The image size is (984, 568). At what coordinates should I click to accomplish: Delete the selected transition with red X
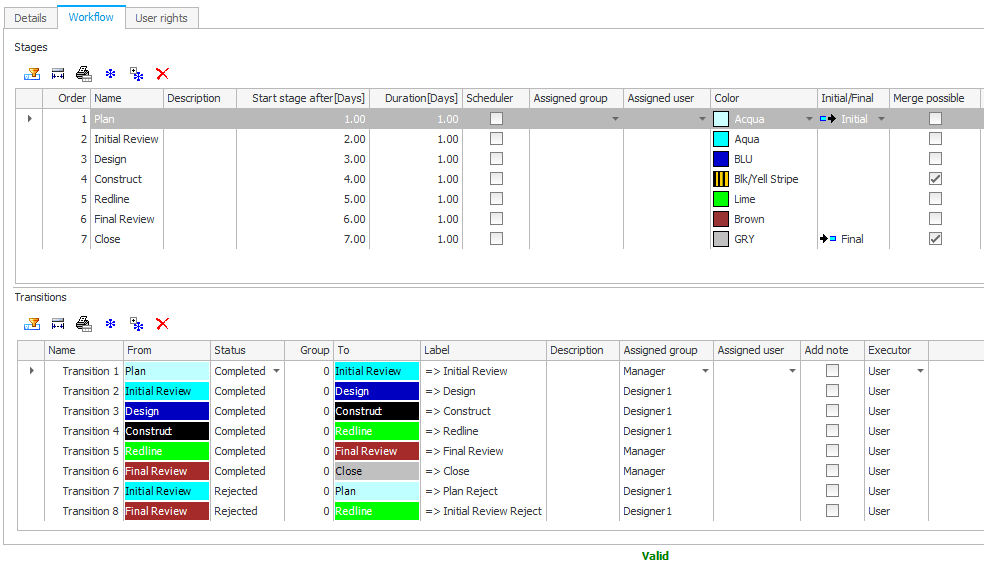click(163, 324)
